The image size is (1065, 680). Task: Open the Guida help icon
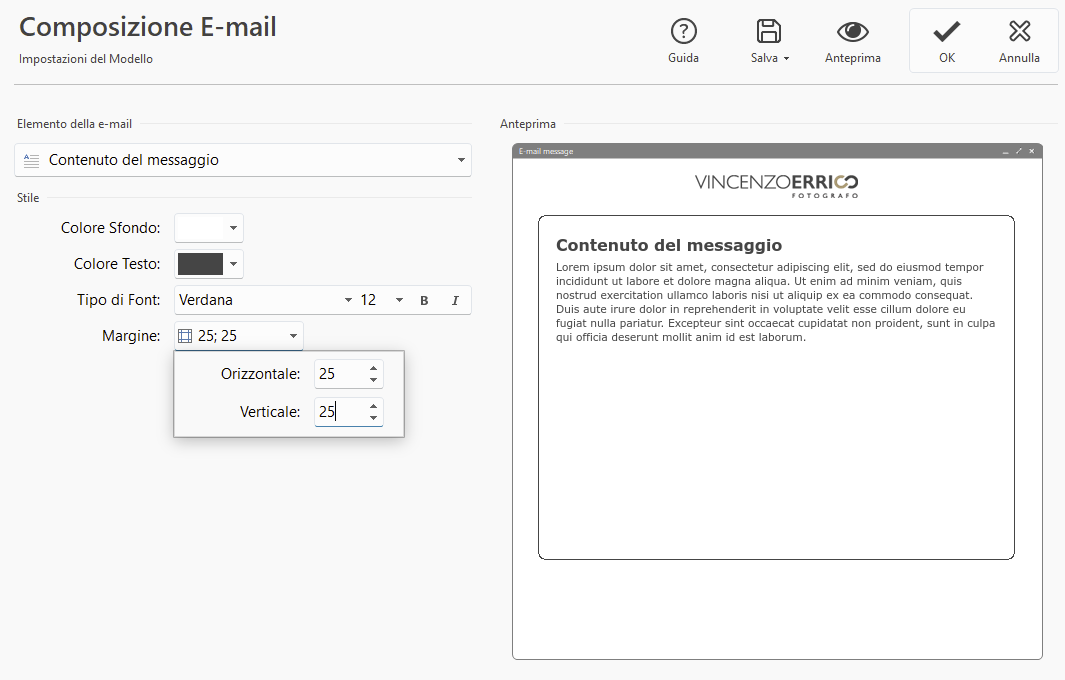click(x=683, y=31)
